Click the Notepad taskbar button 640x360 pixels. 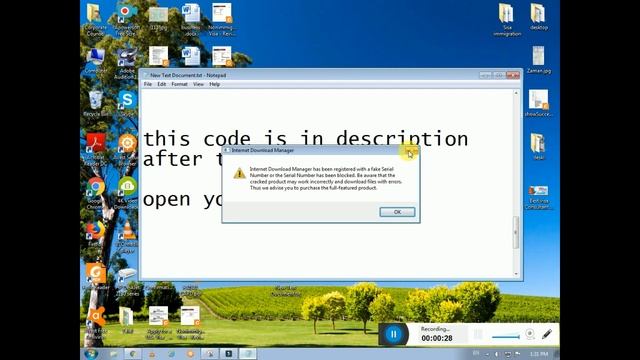[x=248, y=354]
